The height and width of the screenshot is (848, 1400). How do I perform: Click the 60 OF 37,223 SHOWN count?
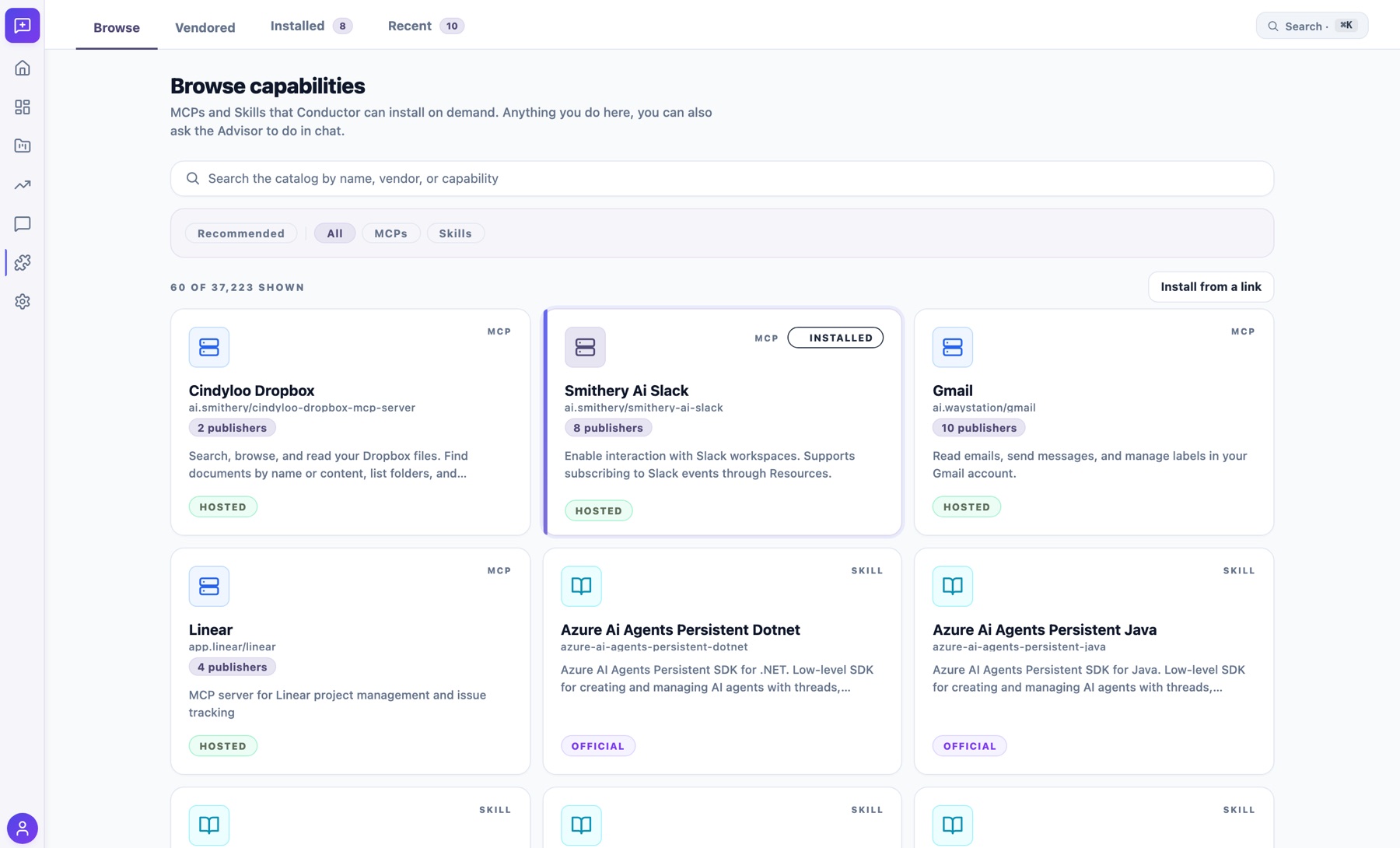[237, 287]
